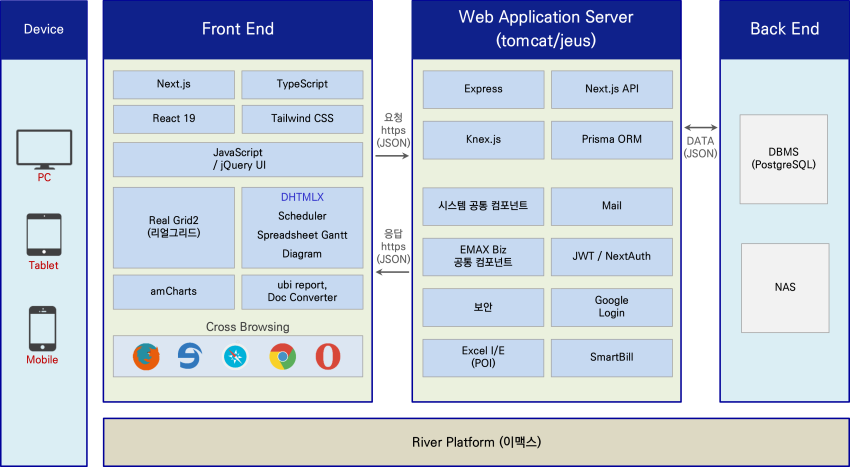Click the DBMS (PostgreSQL) box

pos(783,159)
